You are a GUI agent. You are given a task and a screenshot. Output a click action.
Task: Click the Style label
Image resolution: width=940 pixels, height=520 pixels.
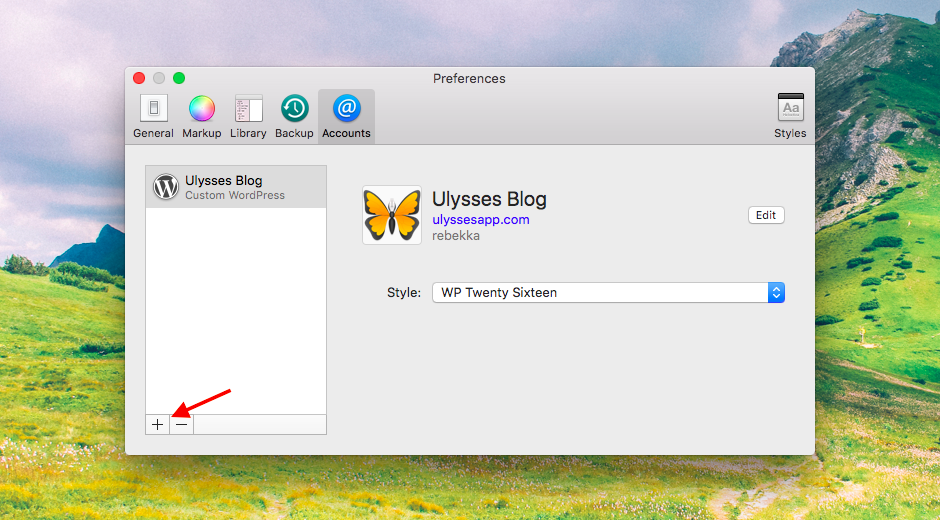pos(404,293)
